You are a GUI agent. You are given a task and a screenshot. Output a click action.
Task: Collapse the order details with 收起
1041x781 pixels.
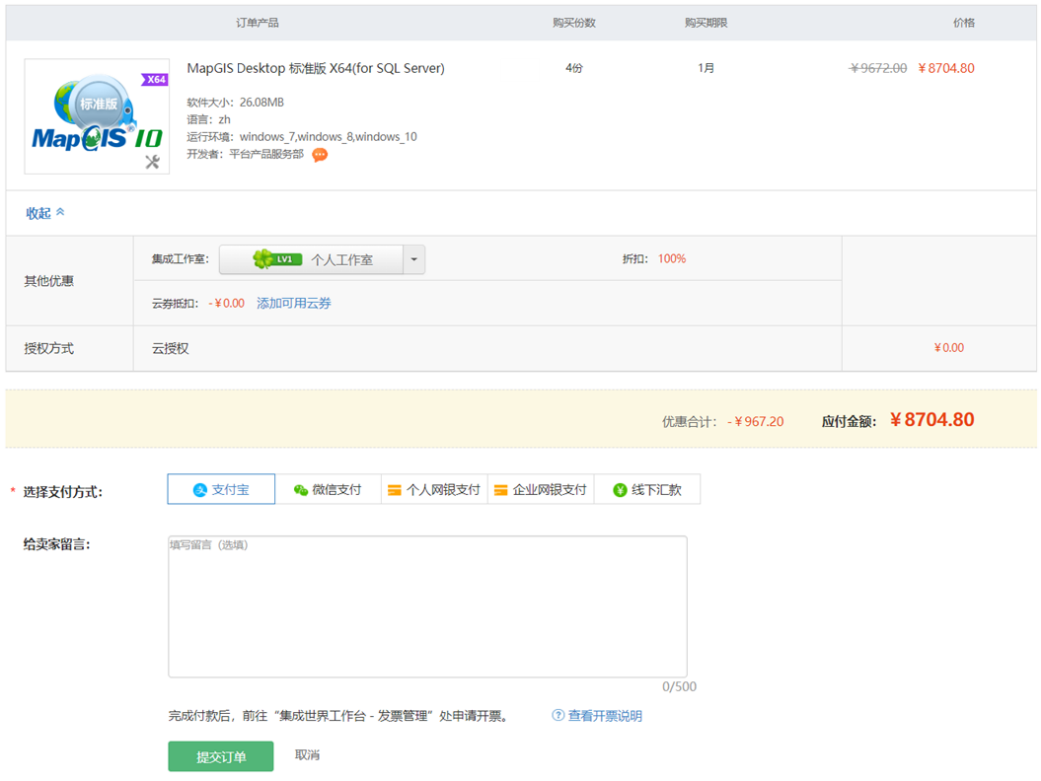[45, 213]
